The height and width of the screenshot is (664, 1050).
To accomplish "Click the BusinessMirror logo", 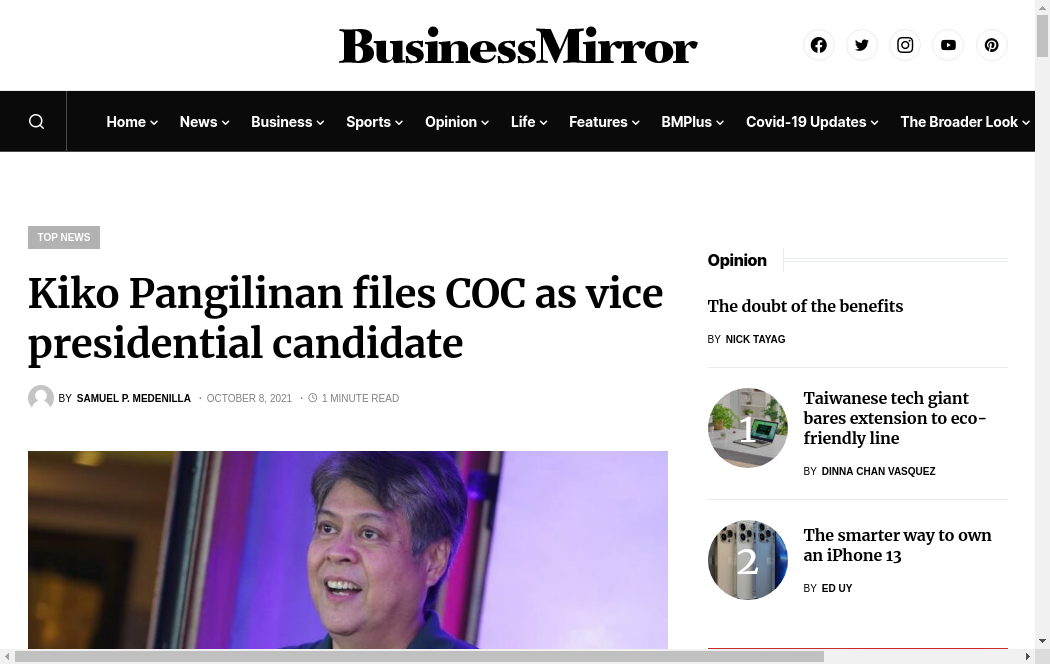I will pos(518,46).
